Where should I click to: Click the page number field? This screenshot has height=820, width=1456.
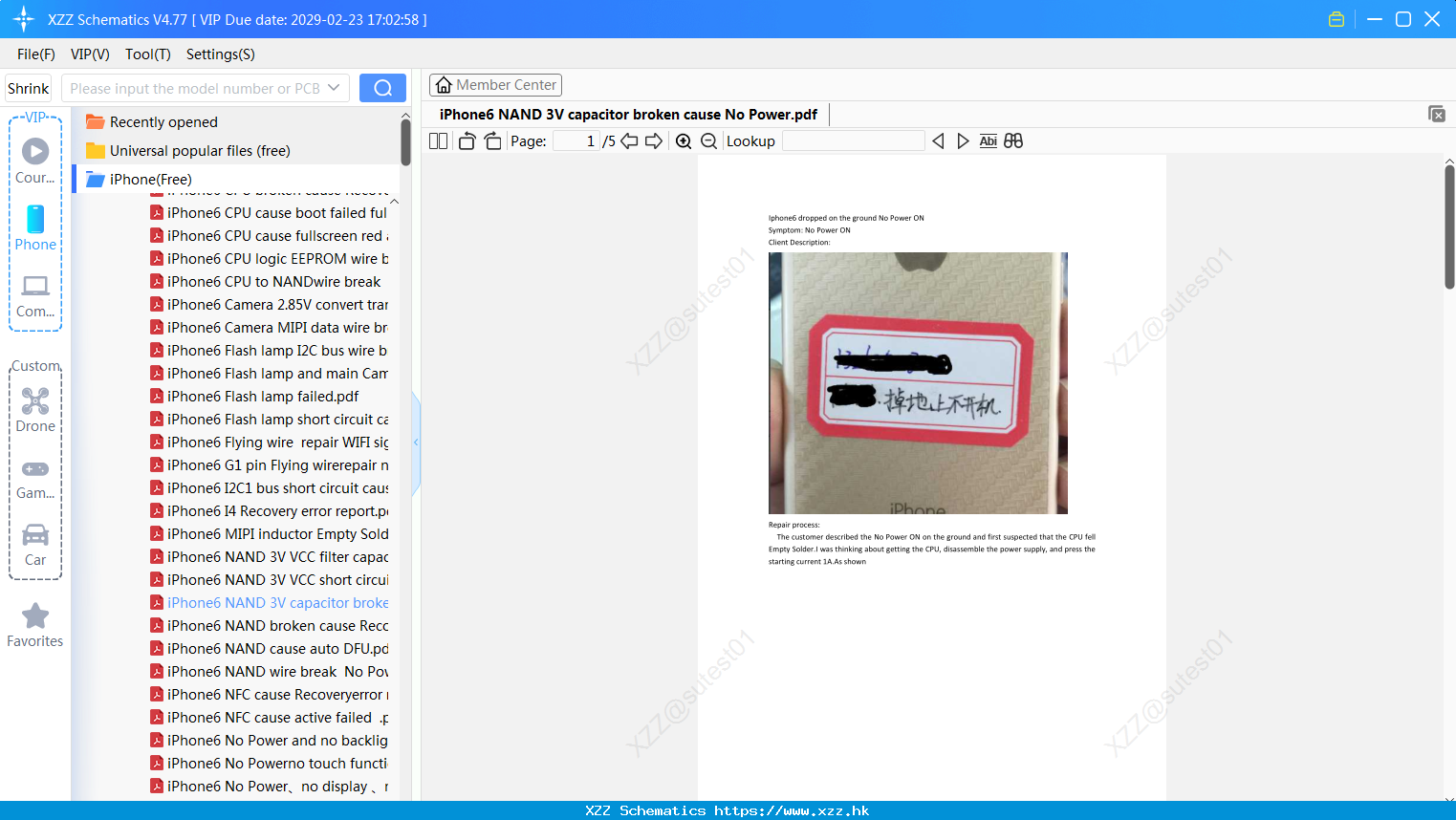click(576, 141)
